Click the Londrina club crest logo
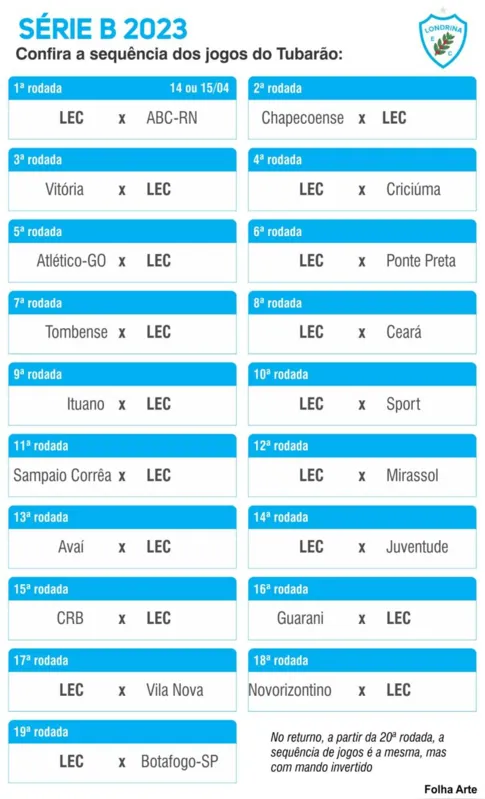 tap(443, 38)
